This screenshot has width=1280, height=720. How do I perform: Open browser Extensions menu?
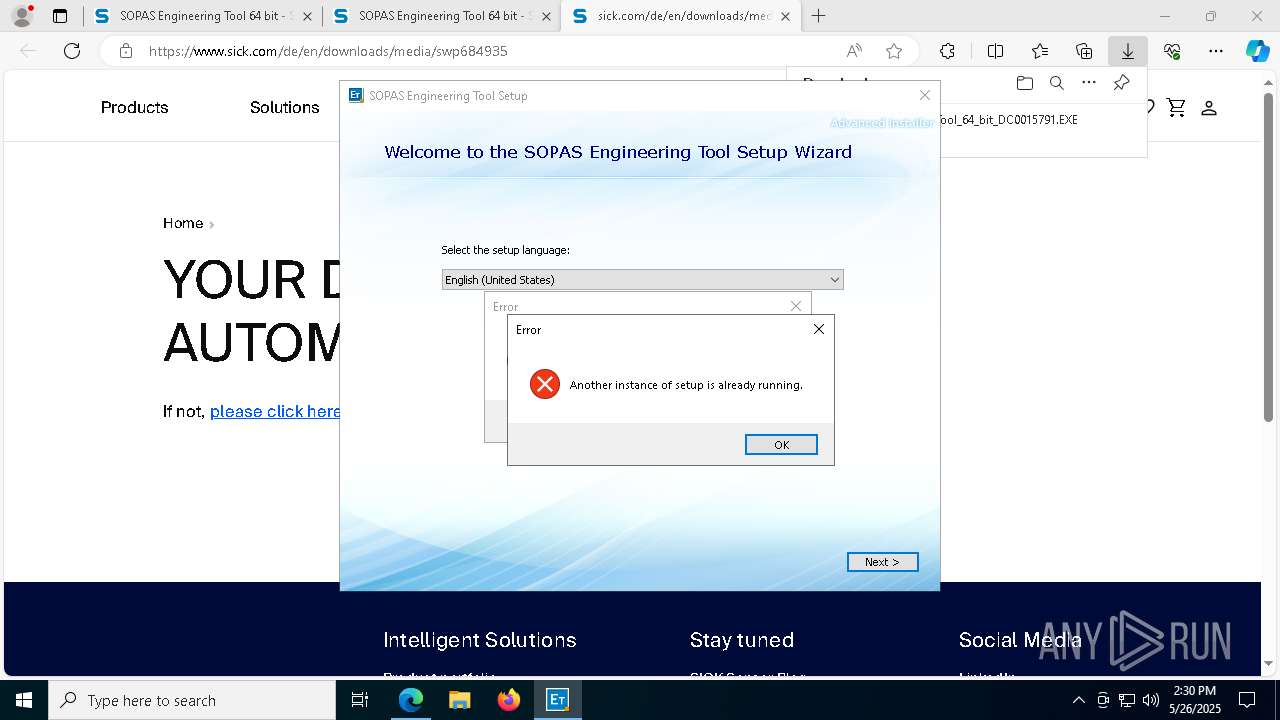(947, 51)
